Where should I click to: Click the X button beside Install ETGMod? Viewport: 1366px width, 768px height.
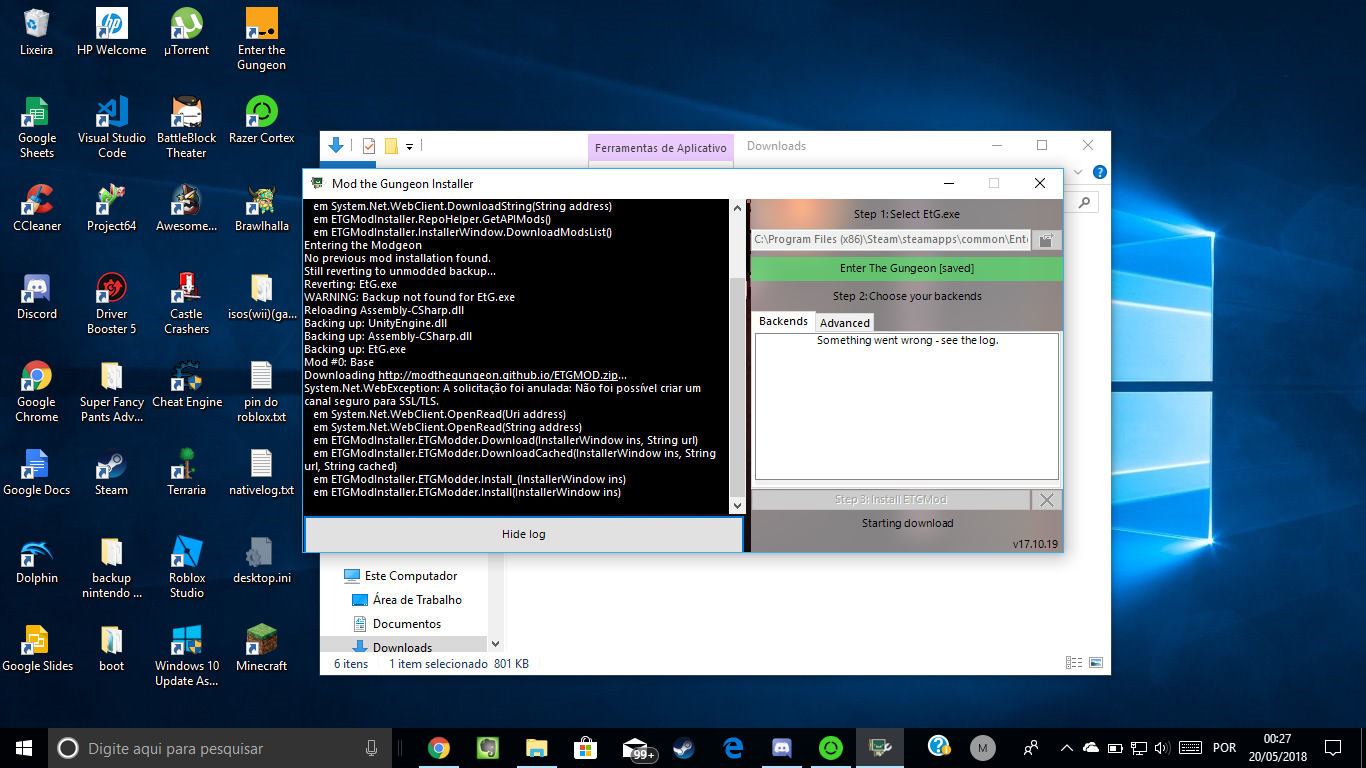[1046, 500]
